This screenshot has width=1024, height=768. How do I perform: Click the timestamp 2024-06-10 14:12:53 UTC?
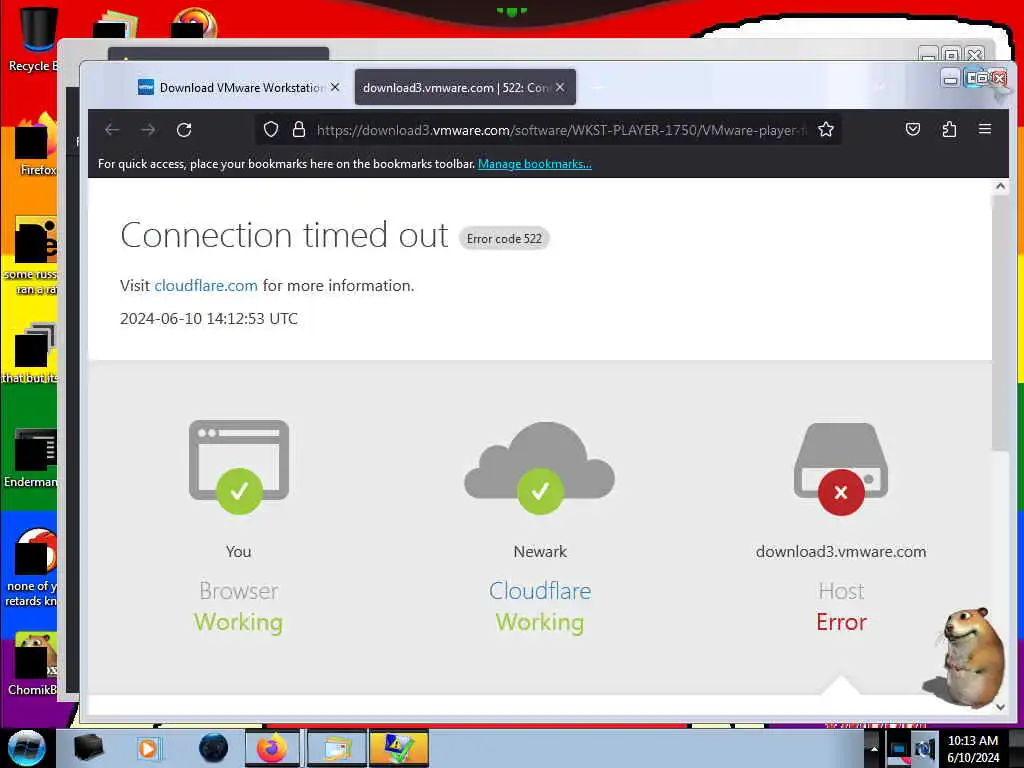pos(209,319)
